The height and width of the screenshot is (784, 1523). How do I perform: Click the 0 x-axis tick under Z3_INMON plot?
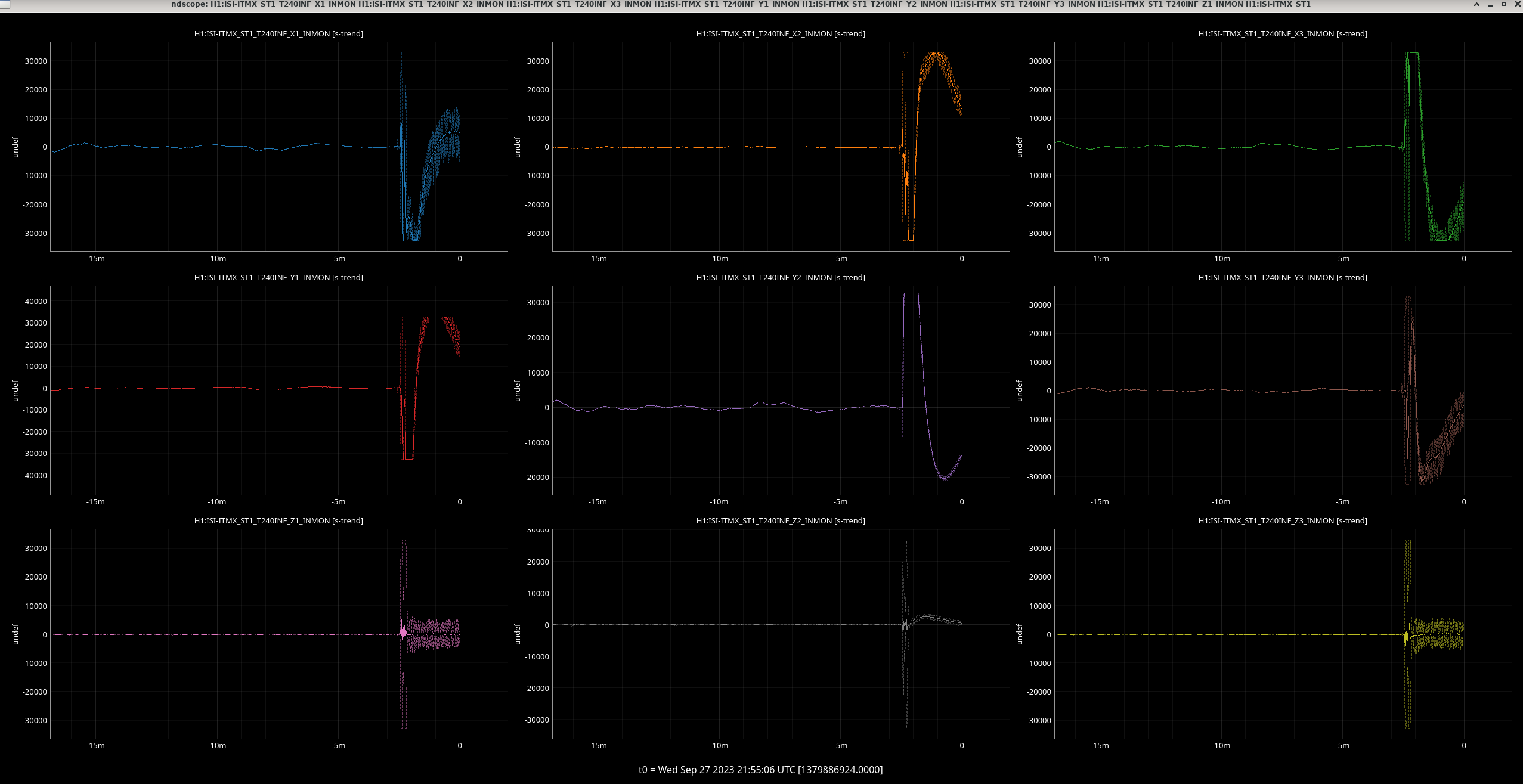click(1464, 746)
